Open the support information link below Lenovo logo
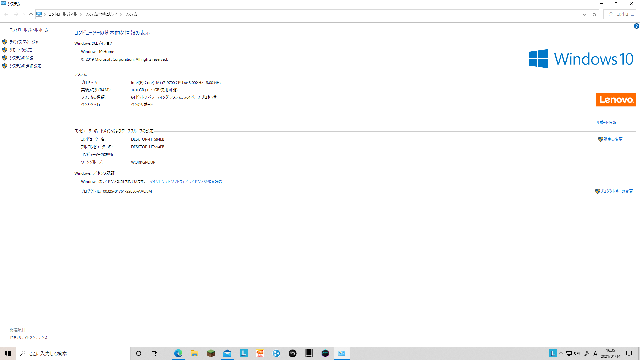 [x=606, y=122]
